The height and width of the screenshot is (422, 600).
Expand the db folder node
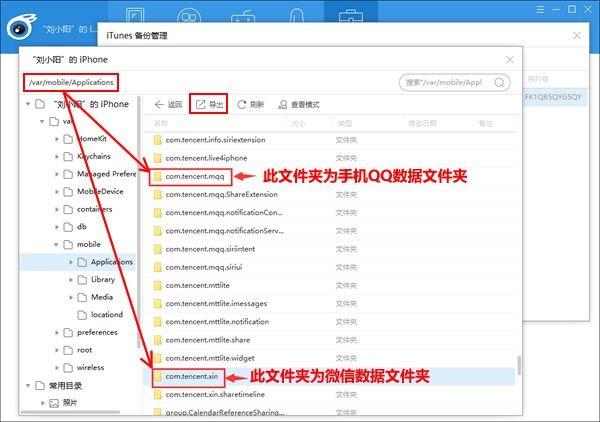(57, 227)
